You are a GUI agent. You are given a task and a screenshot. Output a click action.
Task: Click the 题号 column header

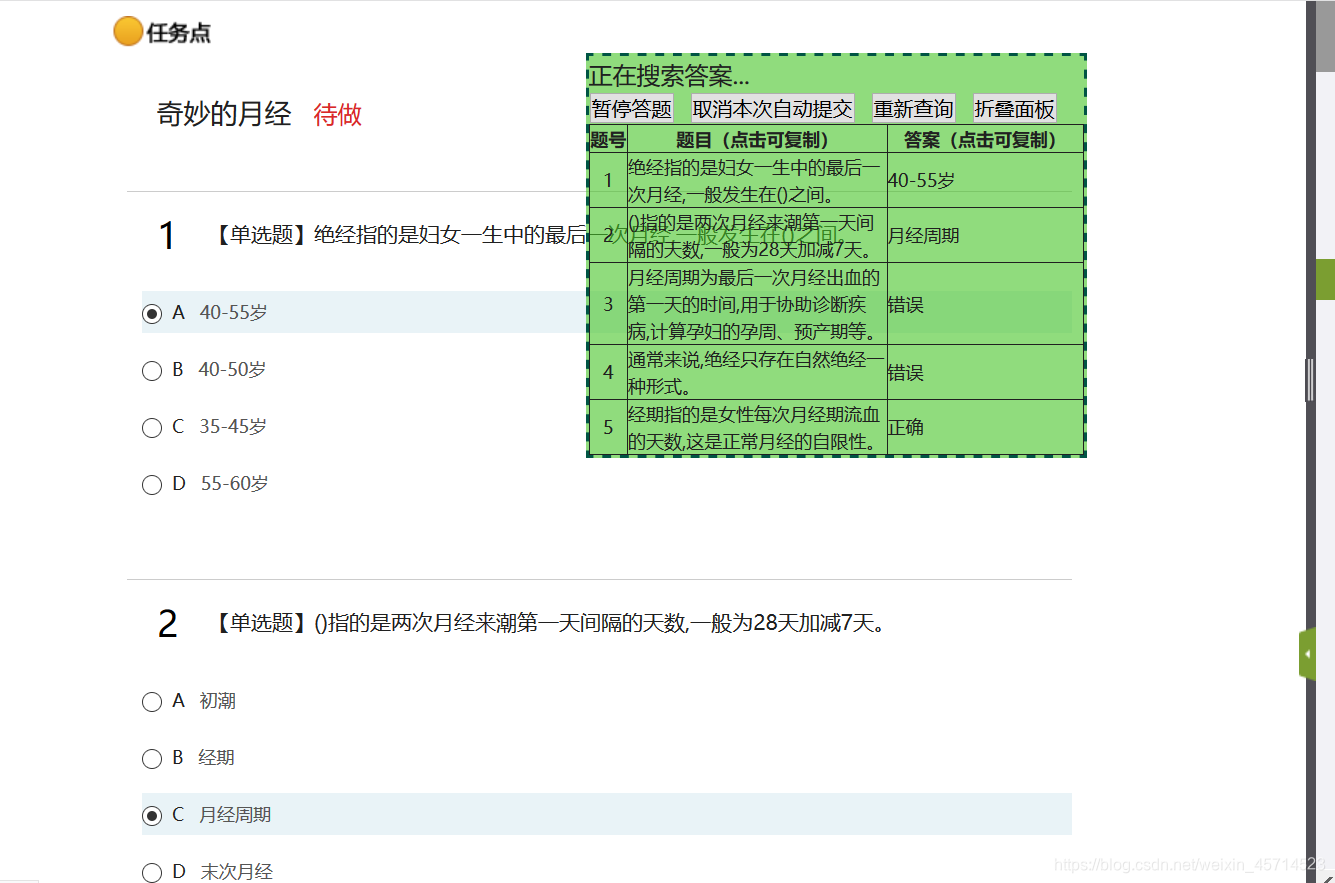(x=608, y=140)
